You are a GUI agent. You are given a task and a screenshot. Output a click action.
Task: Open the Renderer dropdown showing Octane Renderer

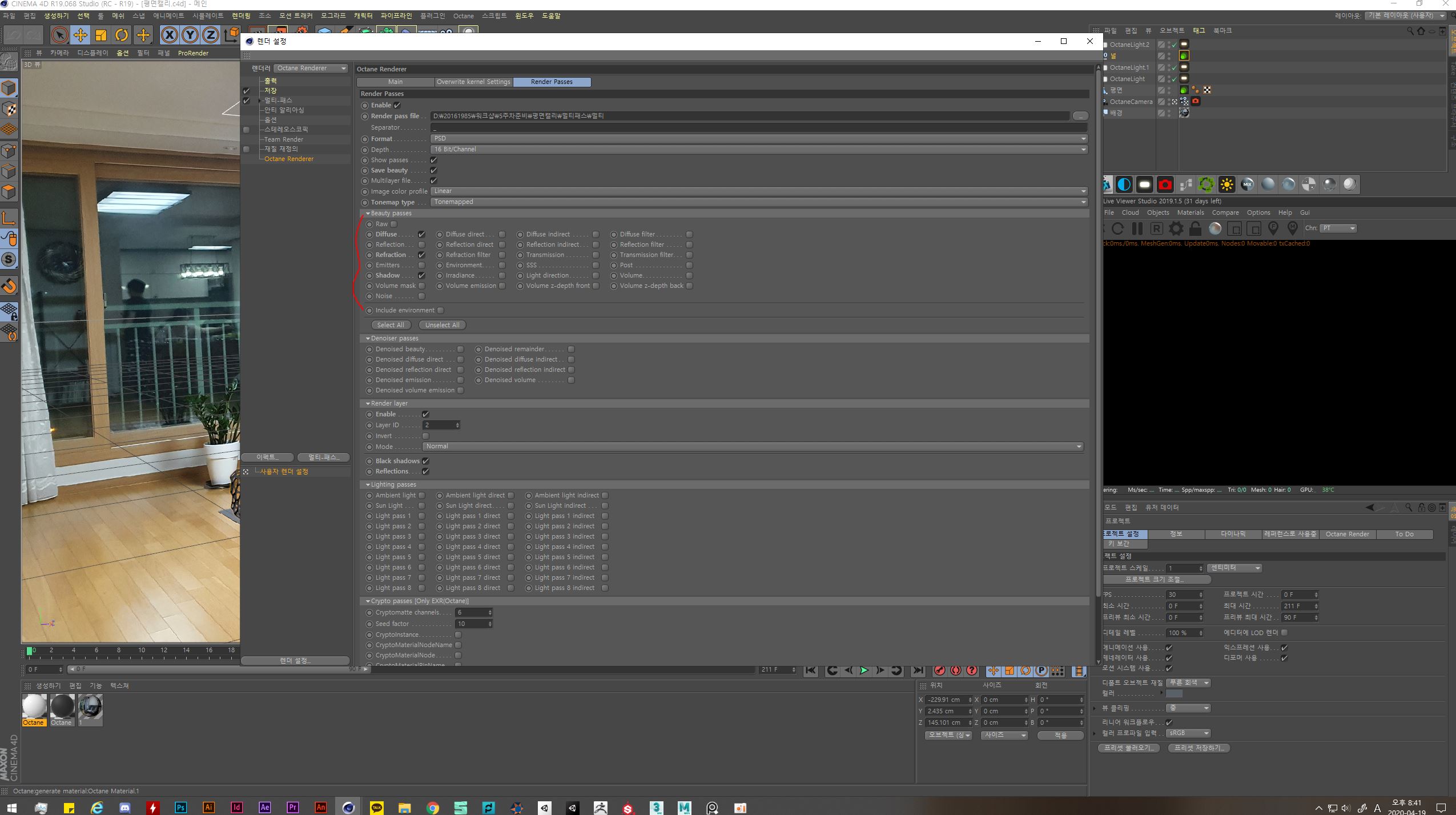[x=311, y=68]
